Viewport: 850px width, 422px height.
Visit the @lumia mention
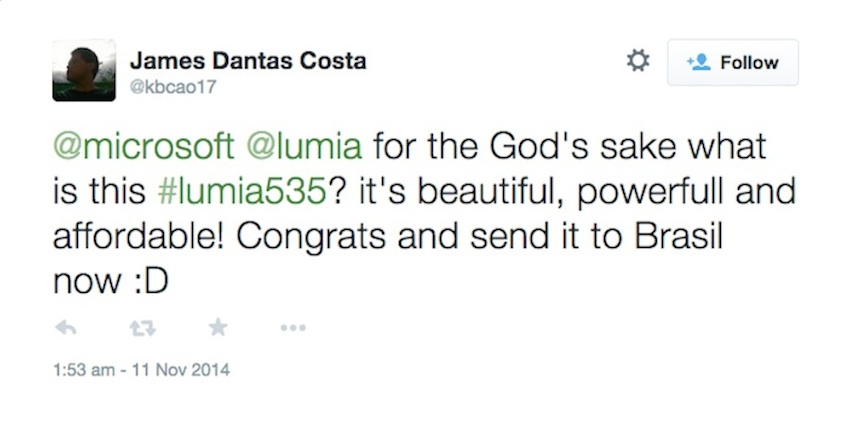pyautogui.click(x=303, y=148)
